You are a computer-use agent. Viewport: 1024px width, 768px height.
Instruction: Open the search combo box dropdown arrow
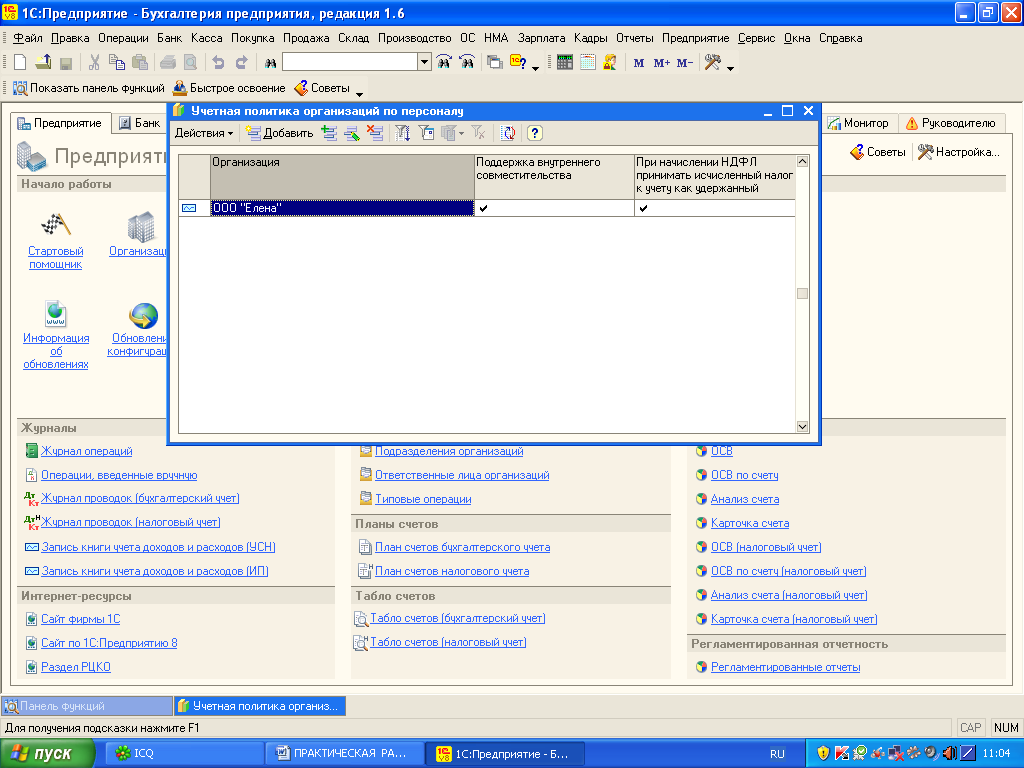click(x=424, y=62)
